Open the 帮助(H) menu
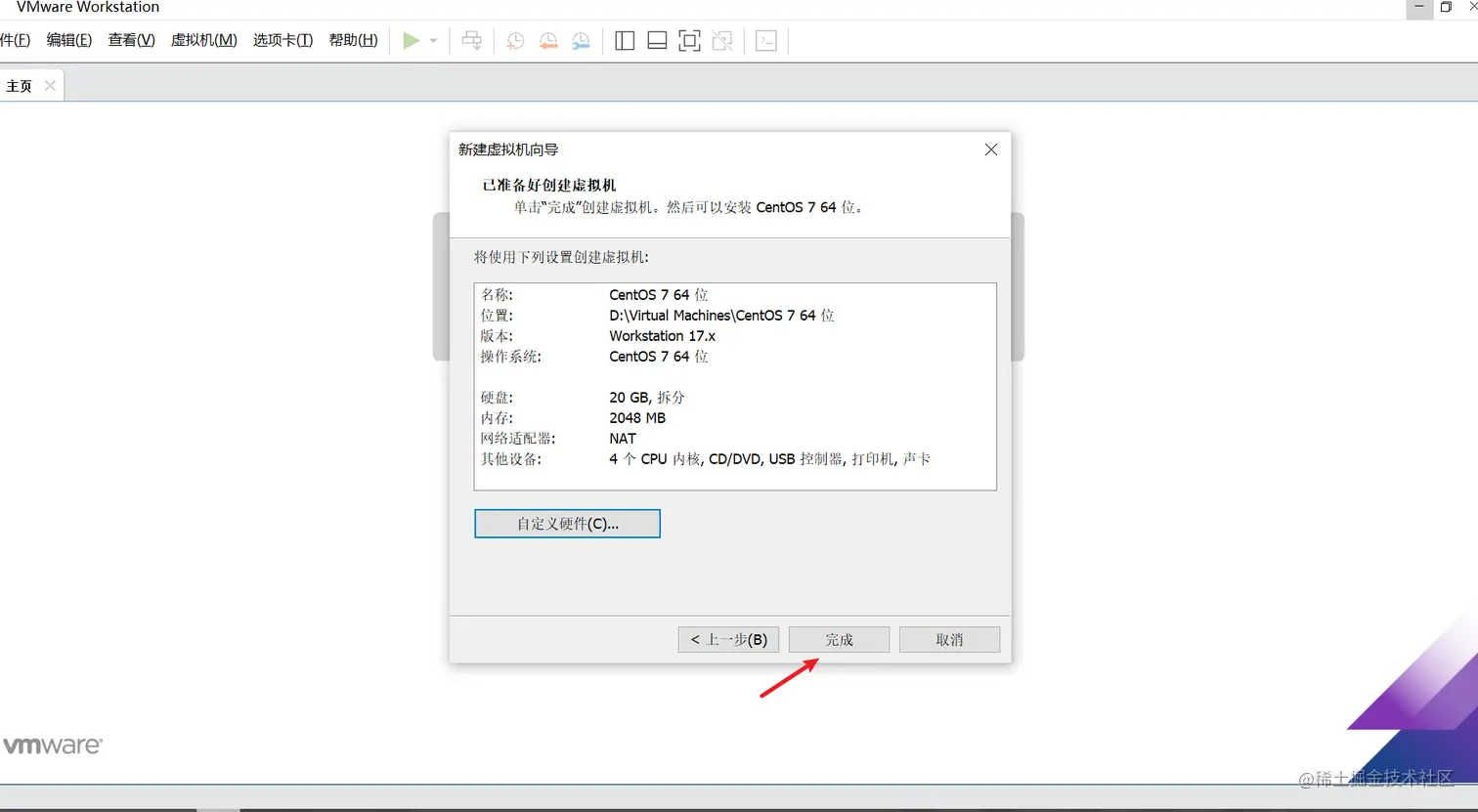The height and width of the screenshot is (812, 1478). coord(354,40)
